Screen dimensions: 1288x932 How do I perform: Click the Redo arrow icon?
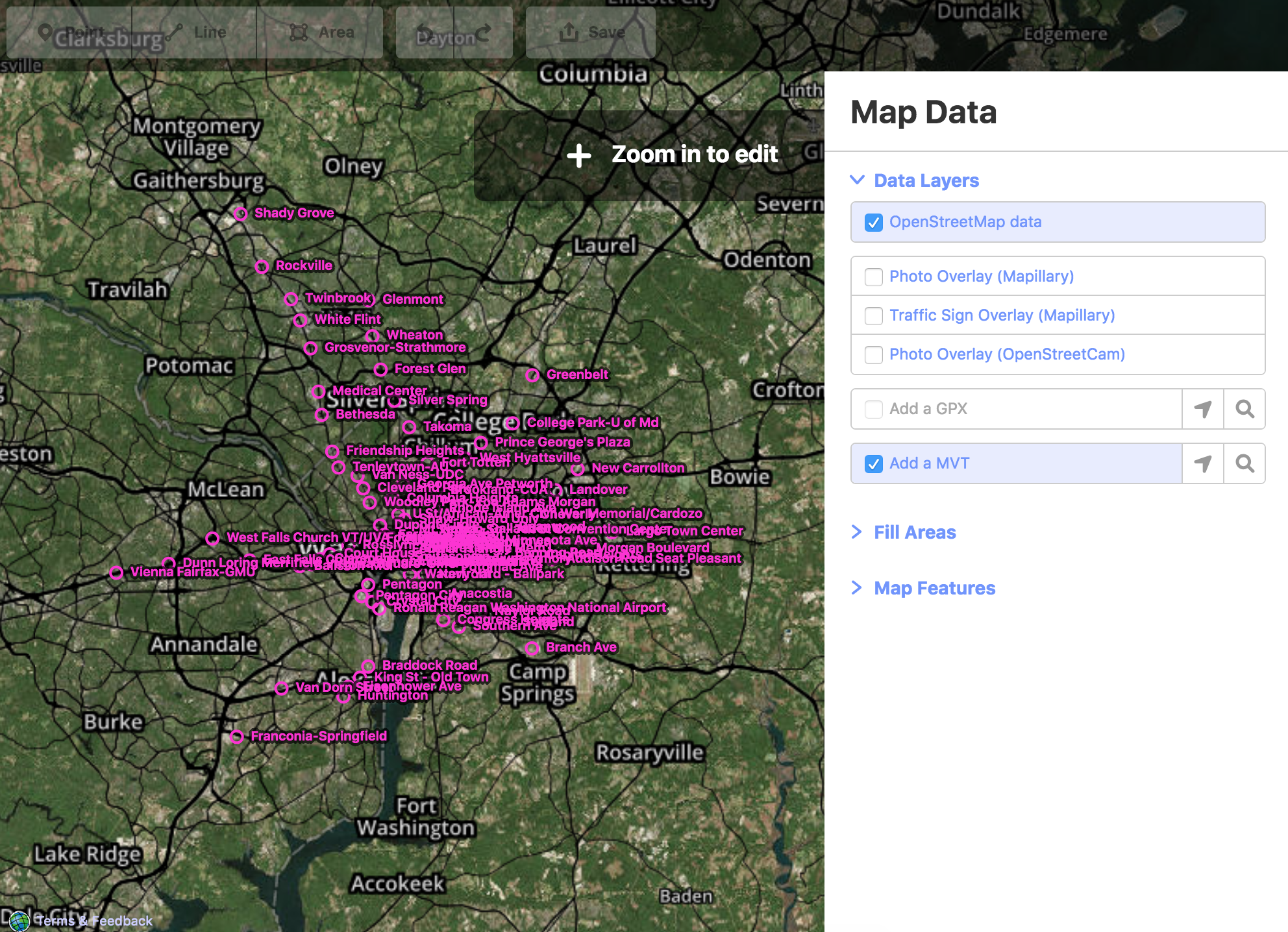pos(483,32)
